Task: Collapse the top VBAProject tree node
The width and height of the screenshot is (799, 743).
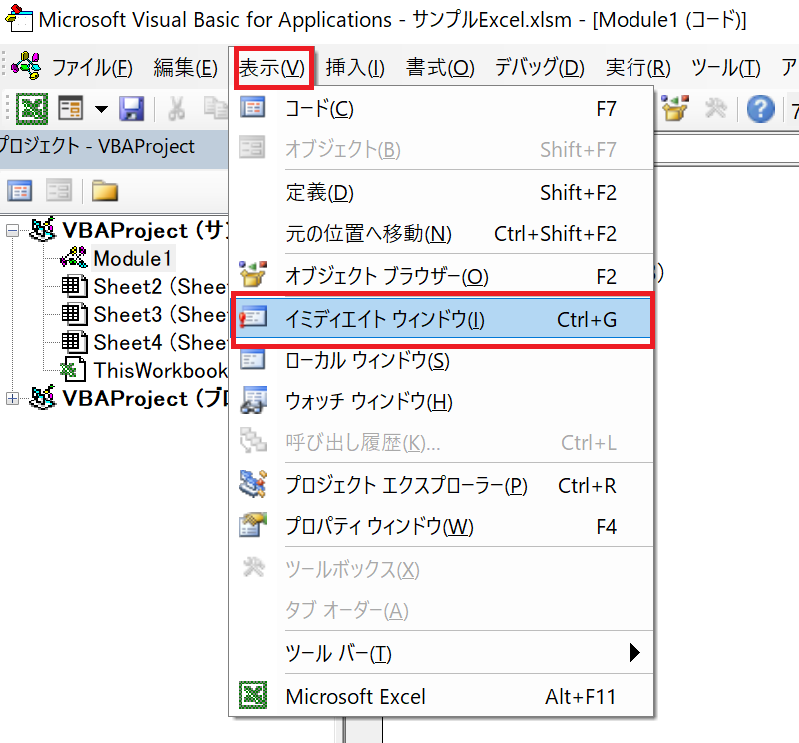Action: 12,232
